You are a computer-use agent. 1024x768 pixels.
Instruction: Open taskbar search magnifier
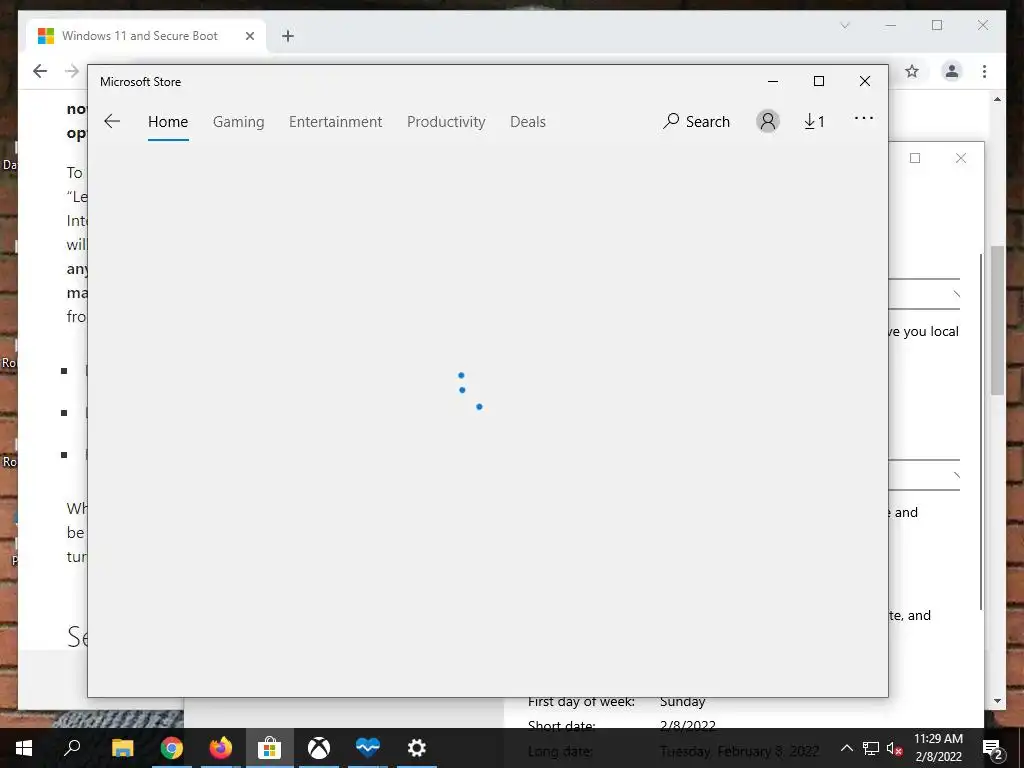pyautogui.click(x=72, y=748)
